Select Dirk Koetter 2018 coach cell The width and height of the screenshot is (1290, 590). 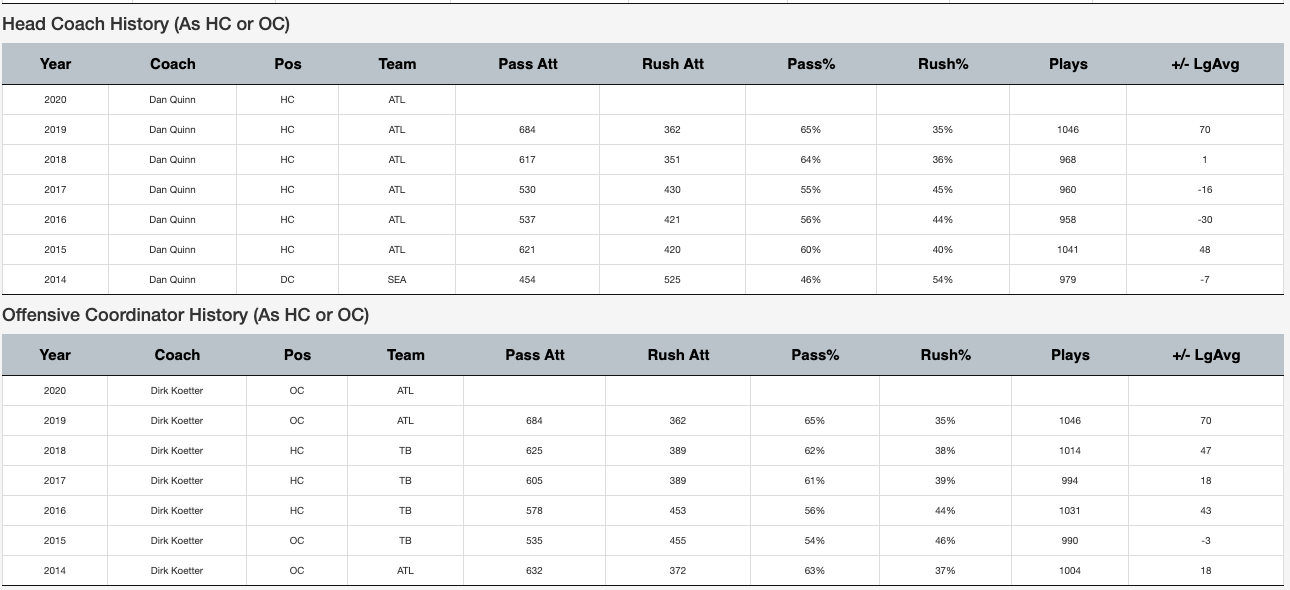(x=177, y=451)
